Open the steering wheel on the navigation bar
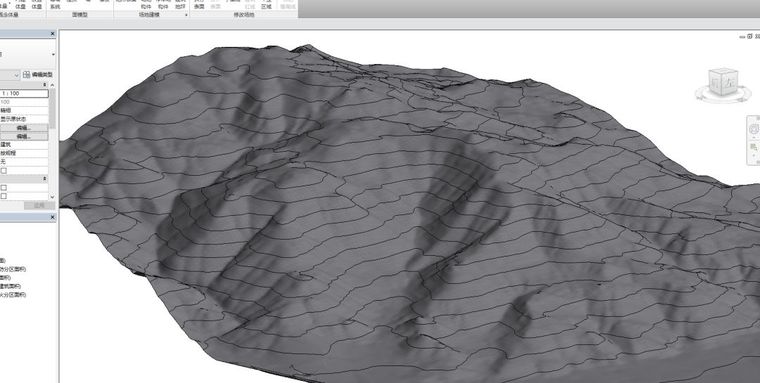The height and width of the screenshot is (383, 760). tap(755, 129)
